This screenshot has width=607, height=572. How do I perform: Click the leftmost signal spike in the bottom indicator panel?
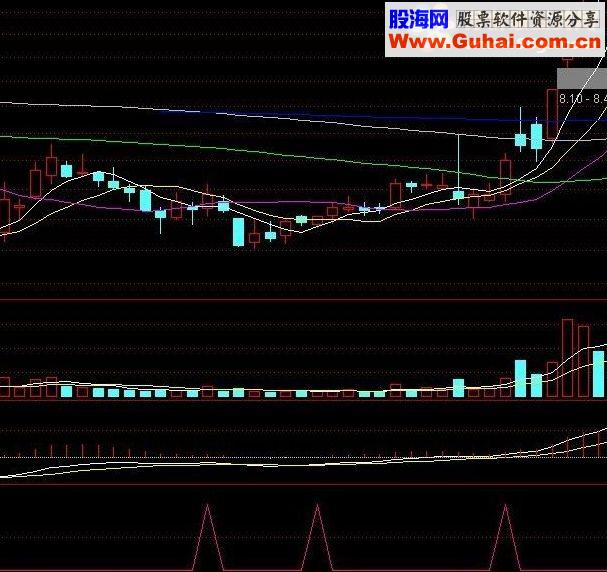(x=208, y=536)
